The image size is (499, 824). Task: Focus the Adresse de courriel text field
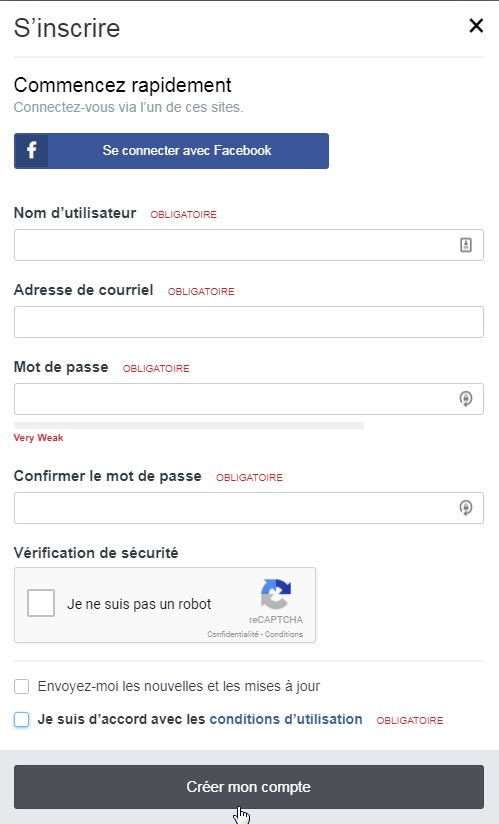(x=248, y=322)
